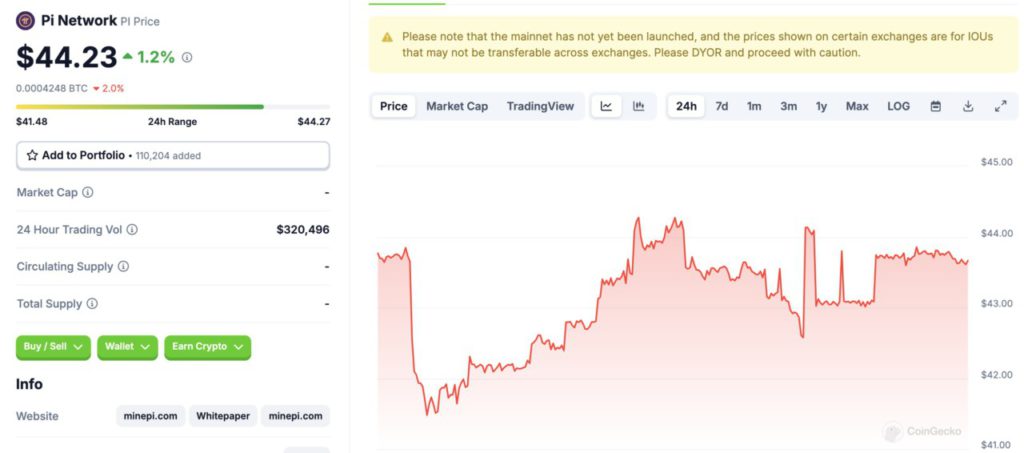This screenshot has height=453, width=1024.
Task: Switch to the Market Cap tab
Action: 457,106
